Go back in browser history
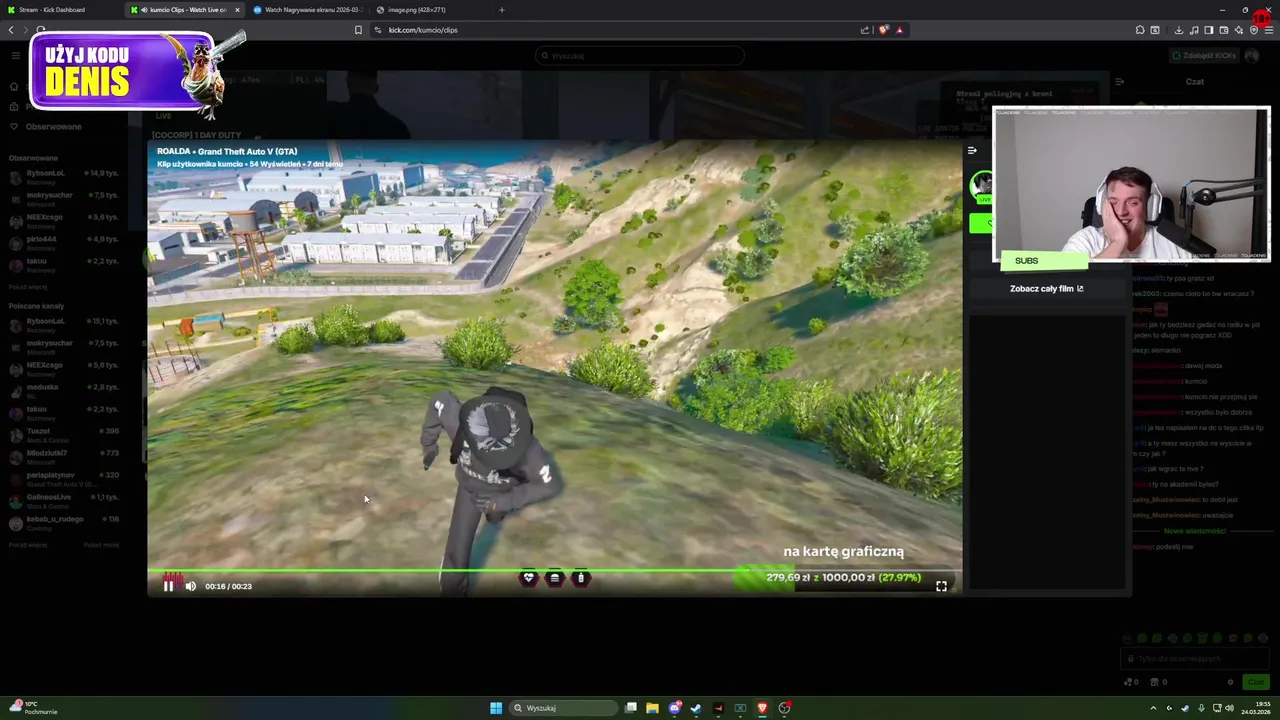The height and width of the screenshot is (720, 1280). [11, 30]
